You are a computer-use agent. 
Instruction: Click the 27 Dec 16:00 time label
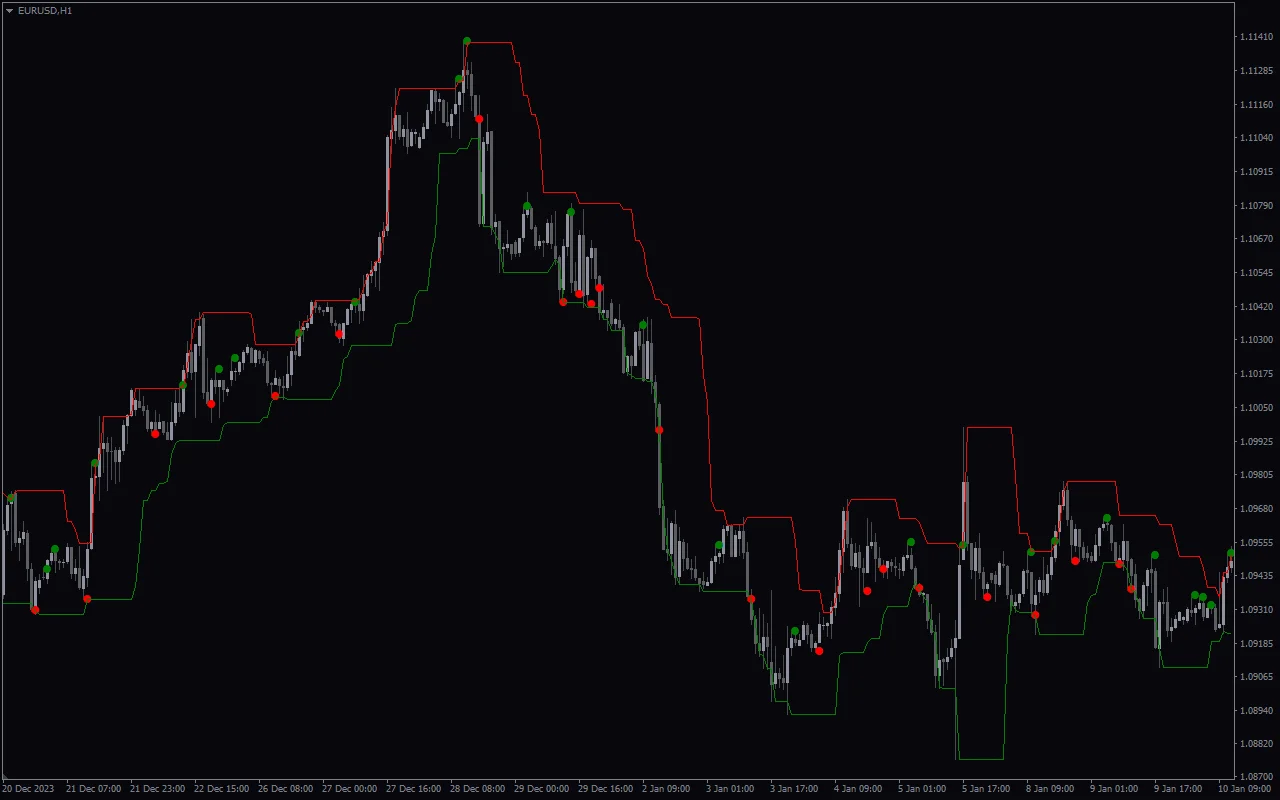[x=413, y=789]
